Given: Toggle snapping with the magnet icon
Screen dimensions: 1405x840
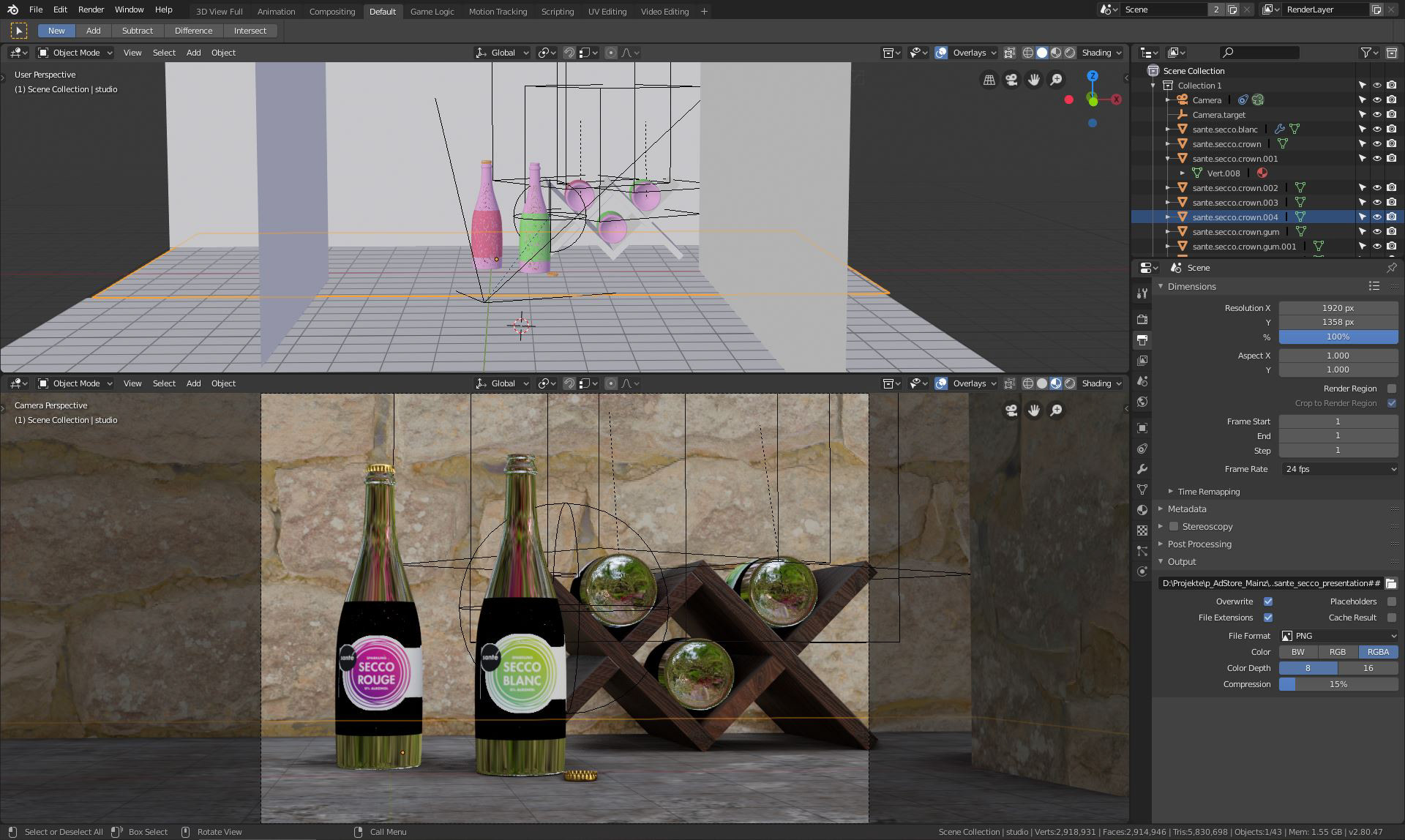Looking at the screenshot, I should [569, 52].
